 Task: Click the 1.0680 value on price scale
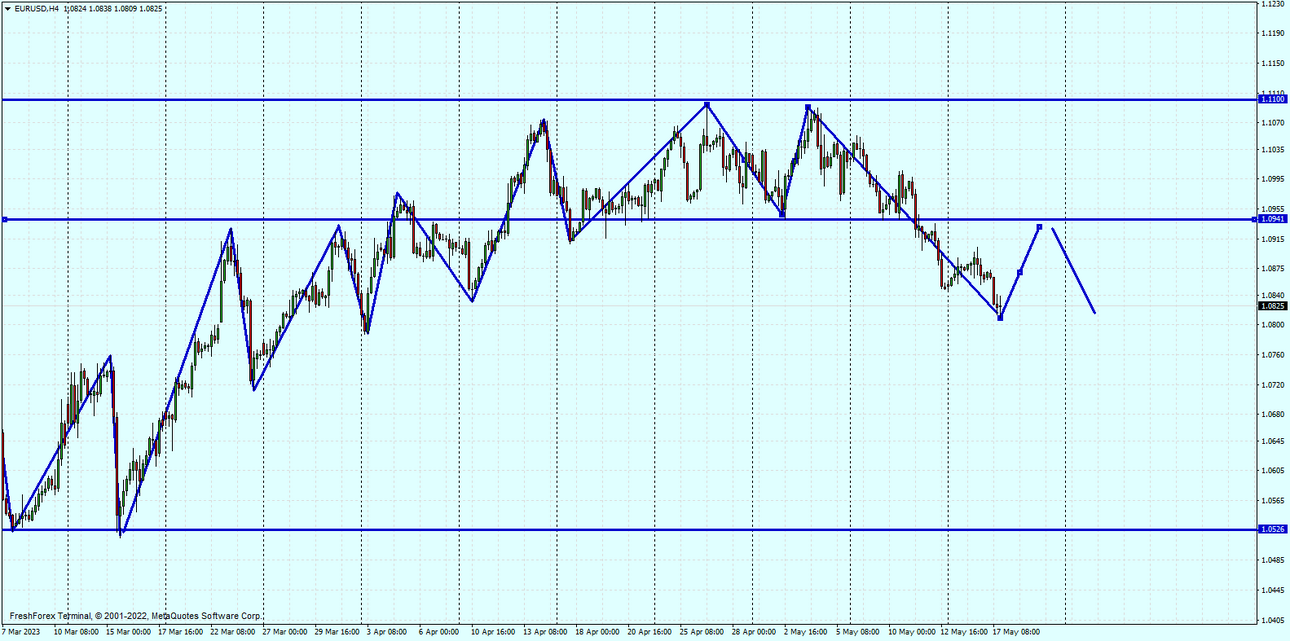tap(1273, 414)
